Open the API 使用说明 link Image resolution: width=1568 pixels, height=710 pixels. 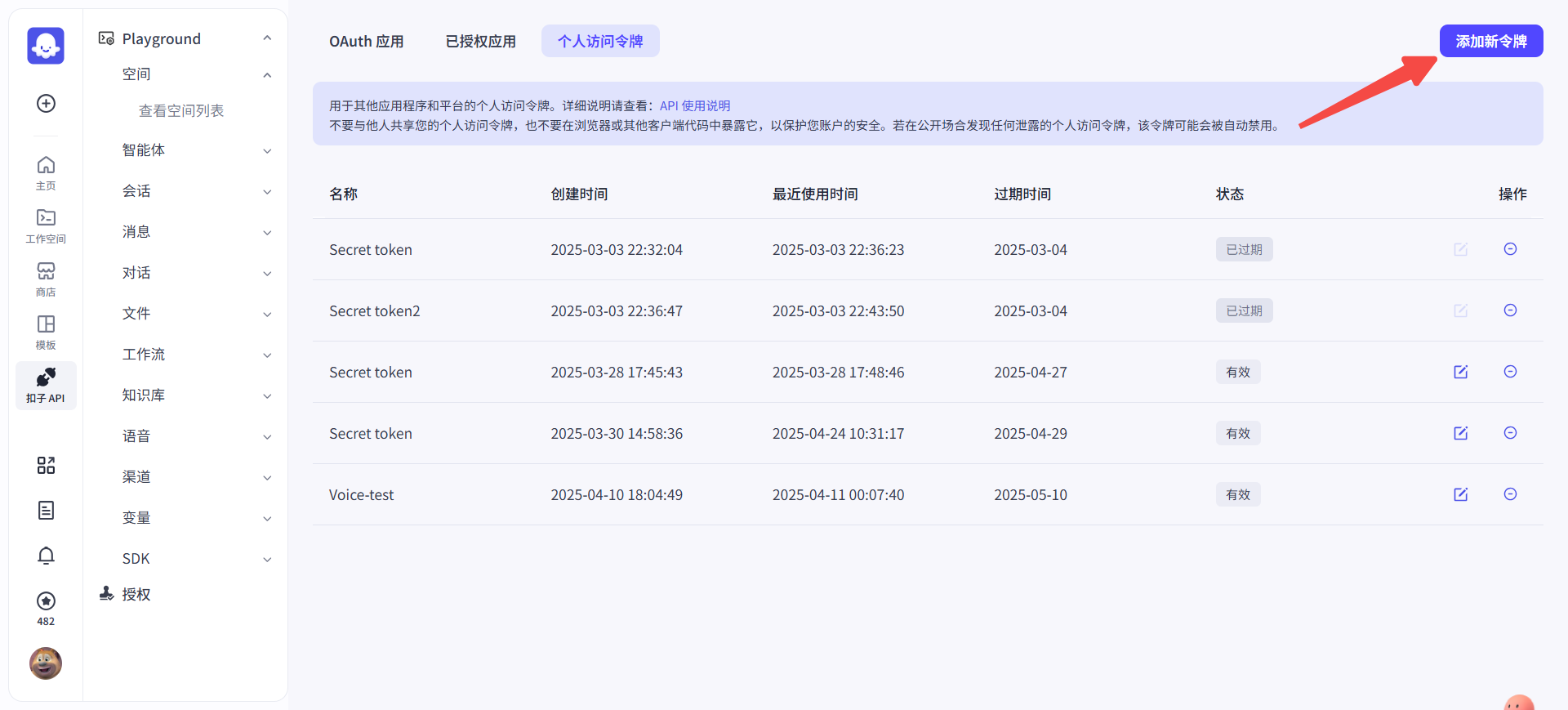point(695,105)
